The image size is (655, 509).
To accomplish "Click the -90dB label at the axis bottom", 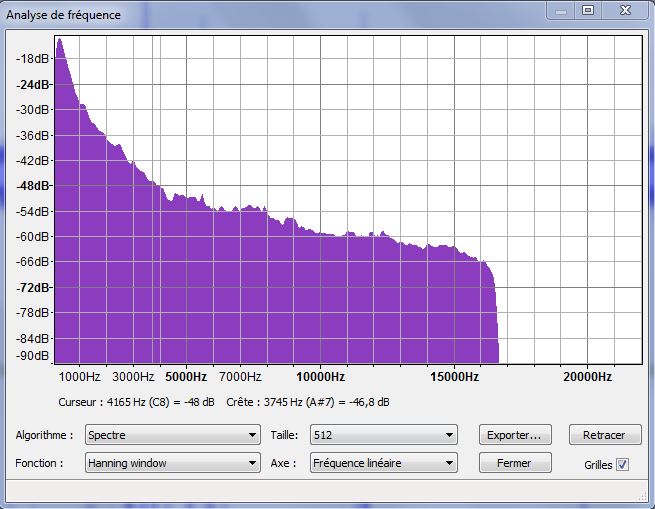I will click(32, 355).
